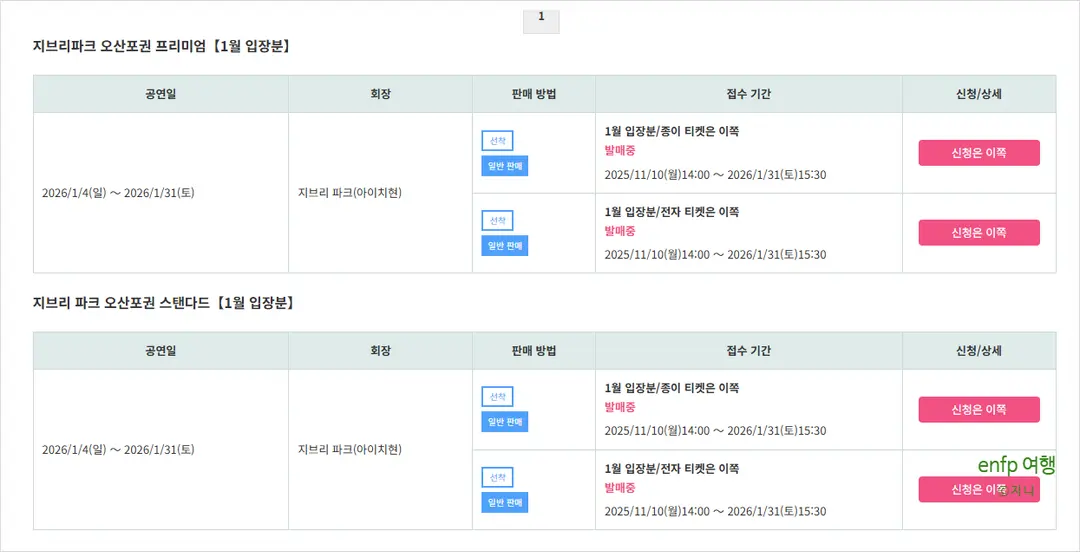Viewport: 1080px width, 552px height.
Task: Apply for Premium electronic ticket via 신청은 이쪽
Action: pos(979,233)
